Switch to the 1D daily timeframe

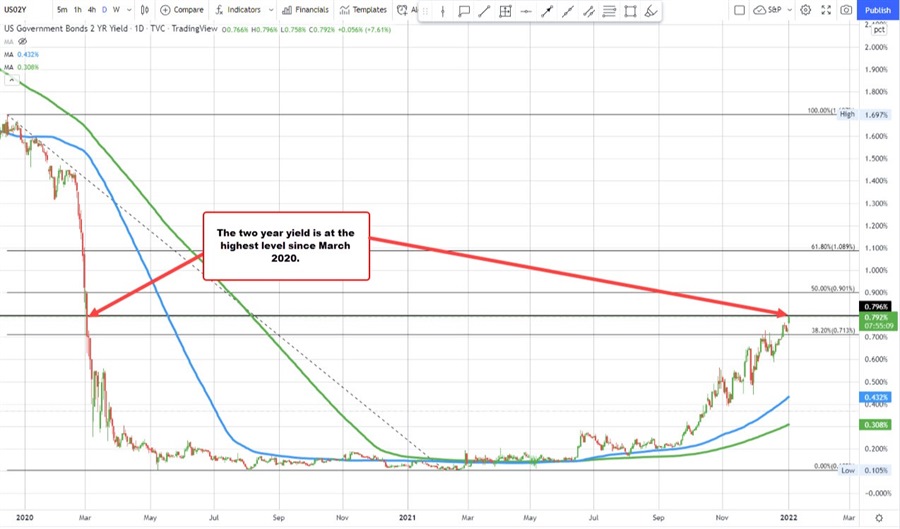tap(104, 10)
